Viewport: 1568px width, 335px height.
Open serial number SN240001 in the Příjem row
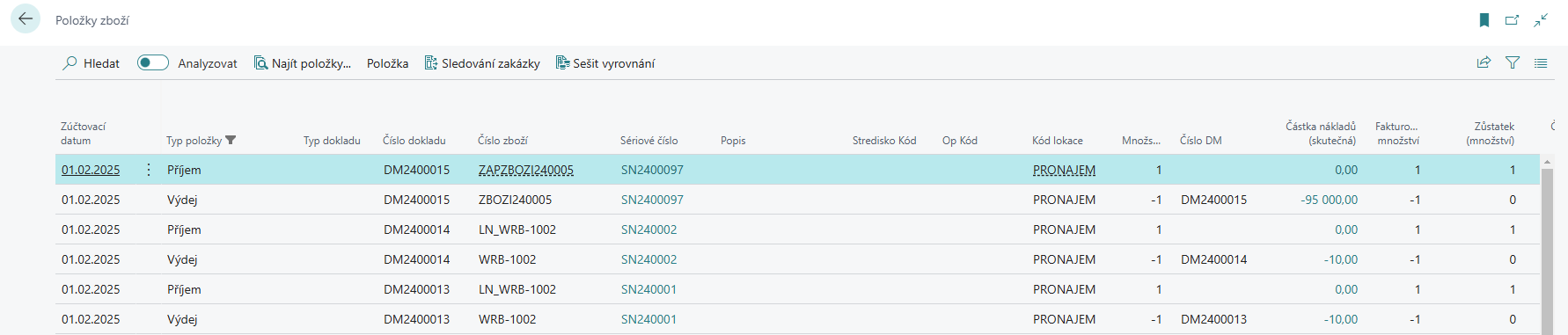pos(649,289)
